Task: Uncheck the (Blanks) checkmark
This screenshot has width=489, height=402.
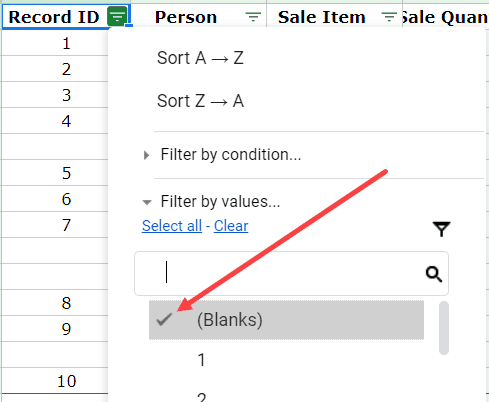Action: point(164,320)
